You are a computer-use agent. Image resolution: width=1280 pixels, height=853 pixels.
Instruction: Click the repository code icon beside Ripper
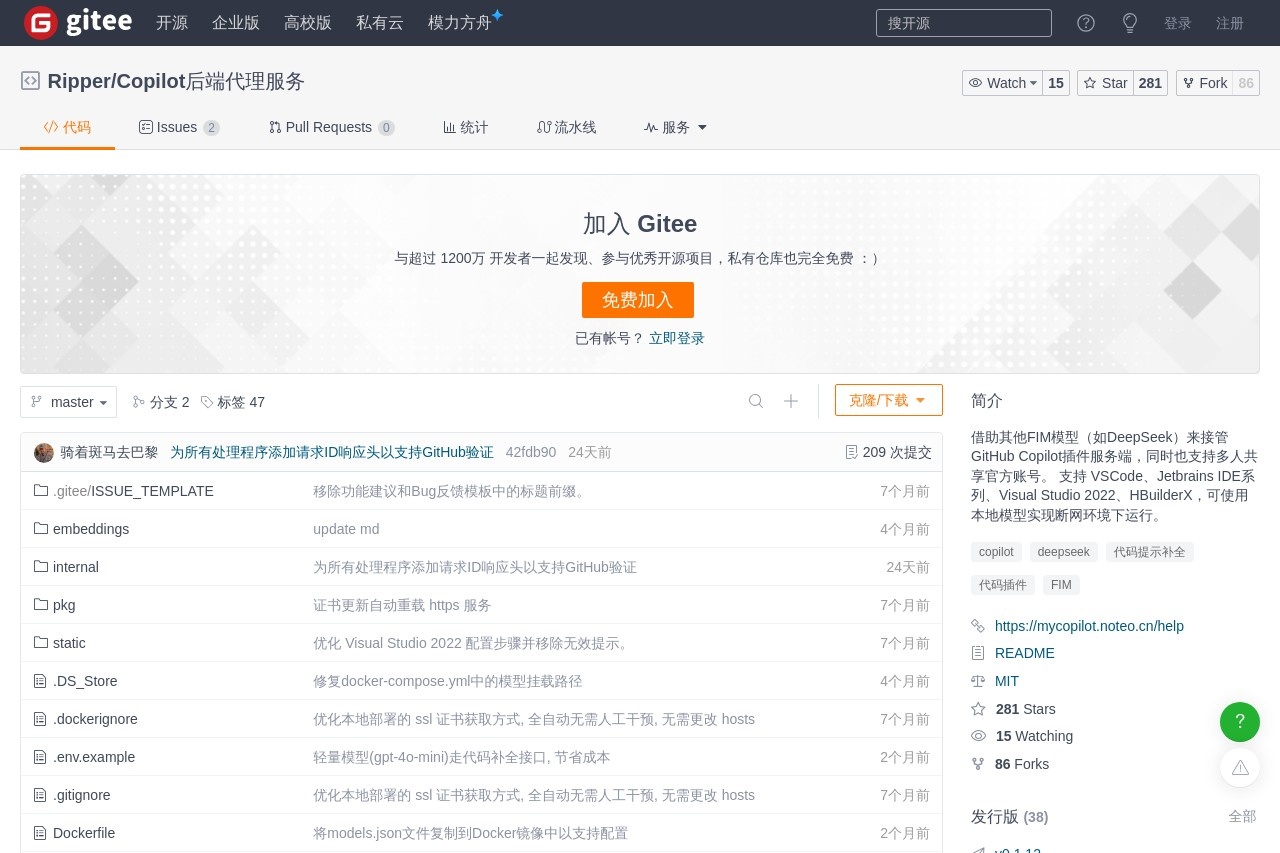click(31, 81)
